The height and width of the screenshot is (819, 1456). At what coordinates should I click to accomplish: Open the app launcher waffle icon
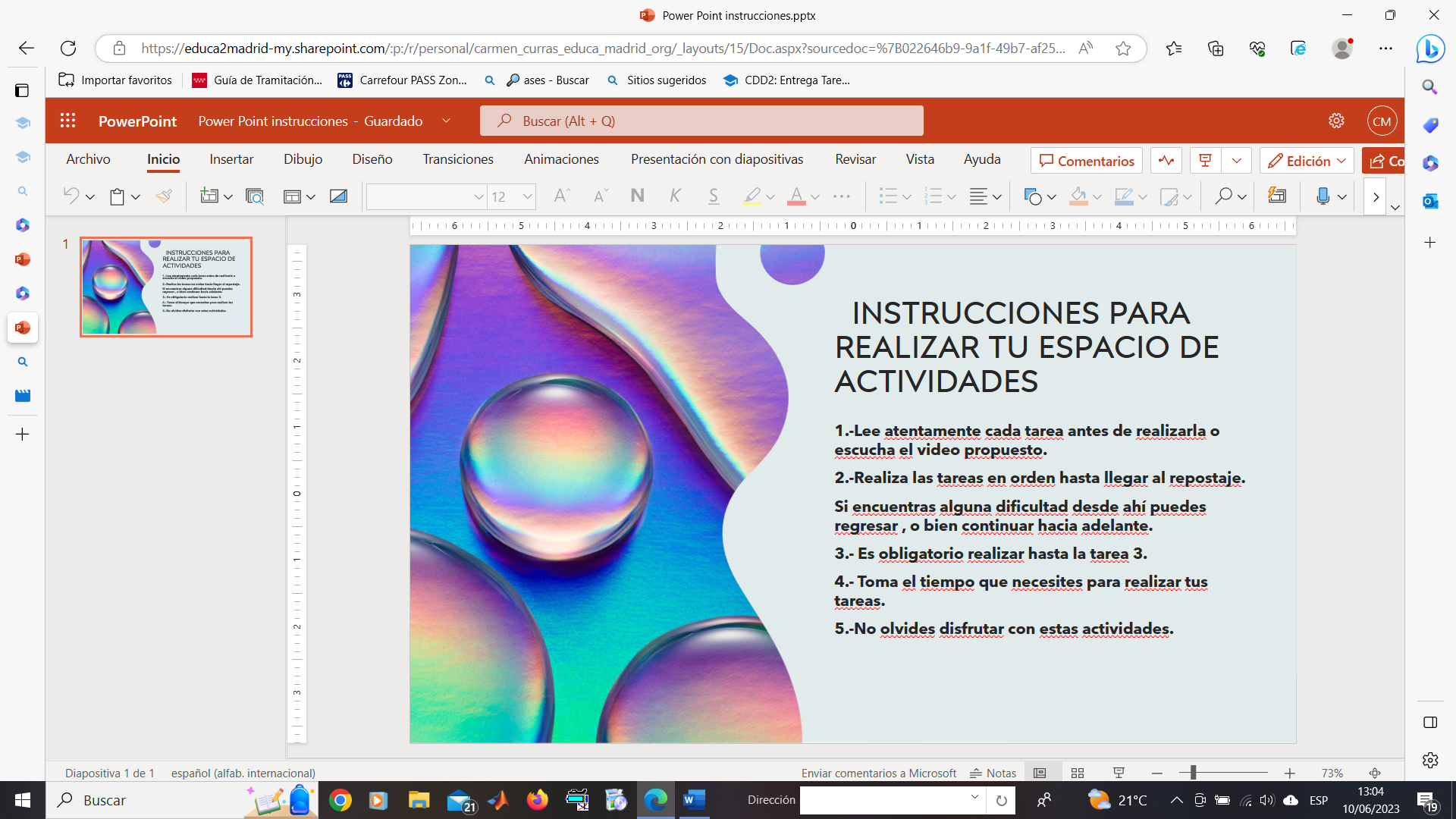pyautogui.click(x=67, y=121)
